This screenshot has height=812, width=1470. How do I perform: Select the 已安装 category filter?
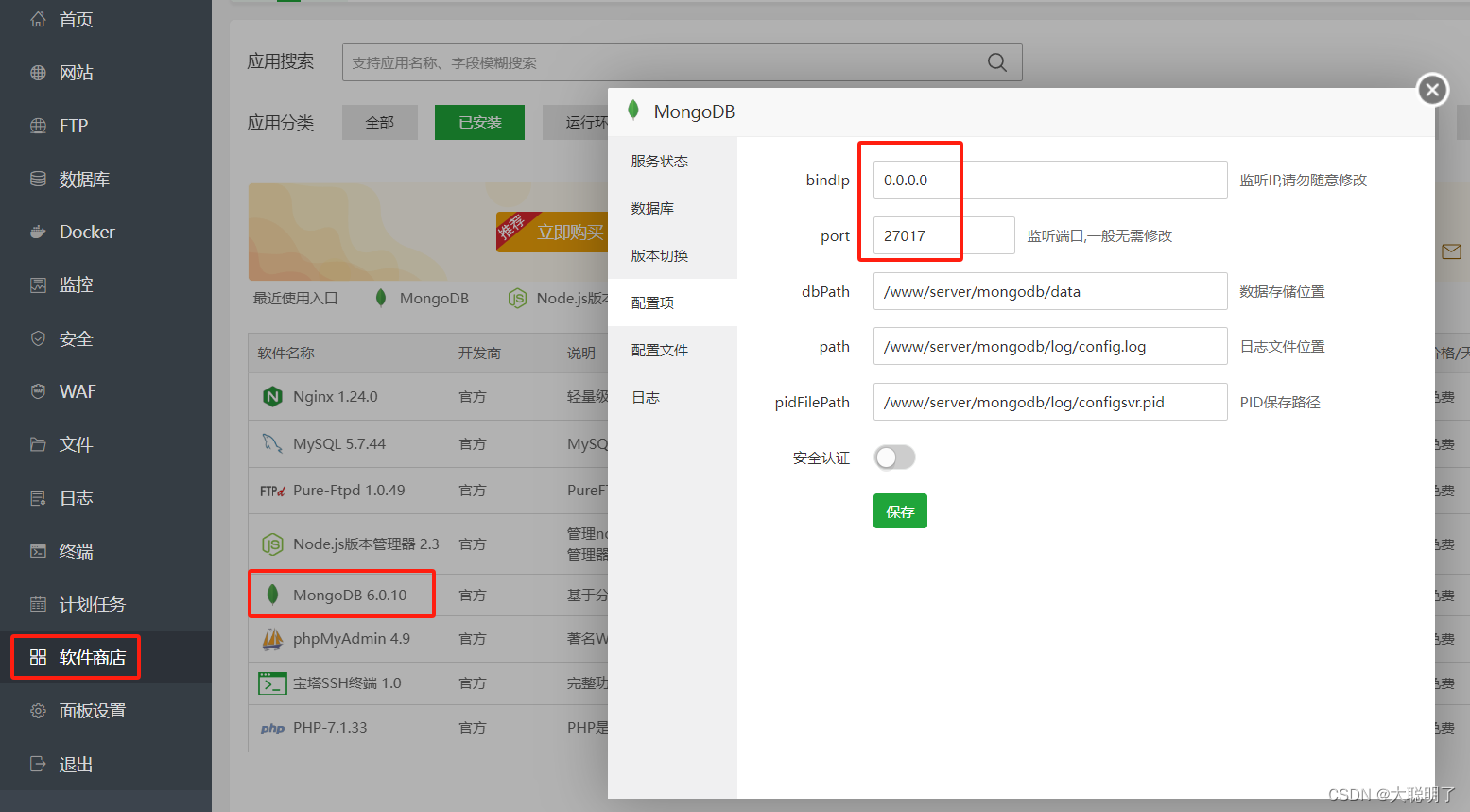coord(479,122)
